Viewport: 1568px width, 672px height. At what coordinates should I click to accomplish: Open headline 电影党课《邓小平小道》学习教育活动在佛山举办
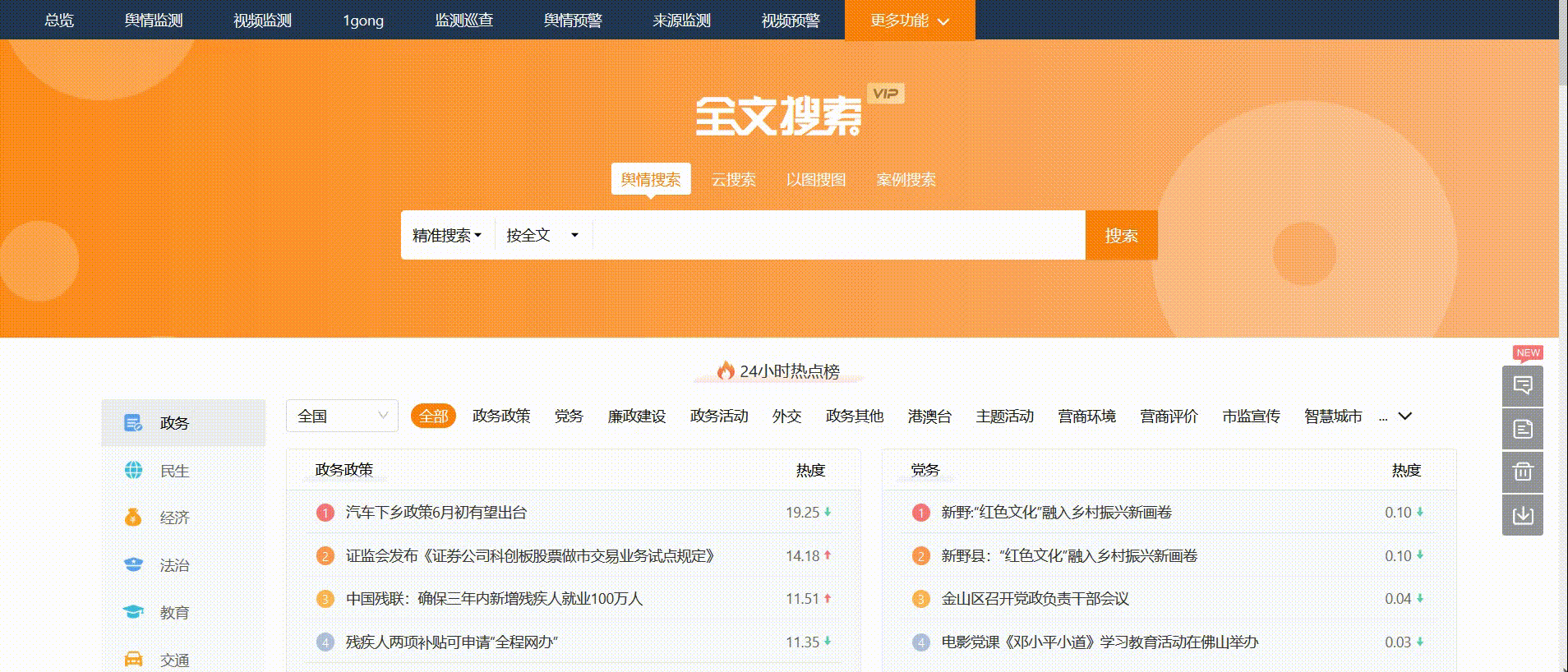[x=1100, y=642]
